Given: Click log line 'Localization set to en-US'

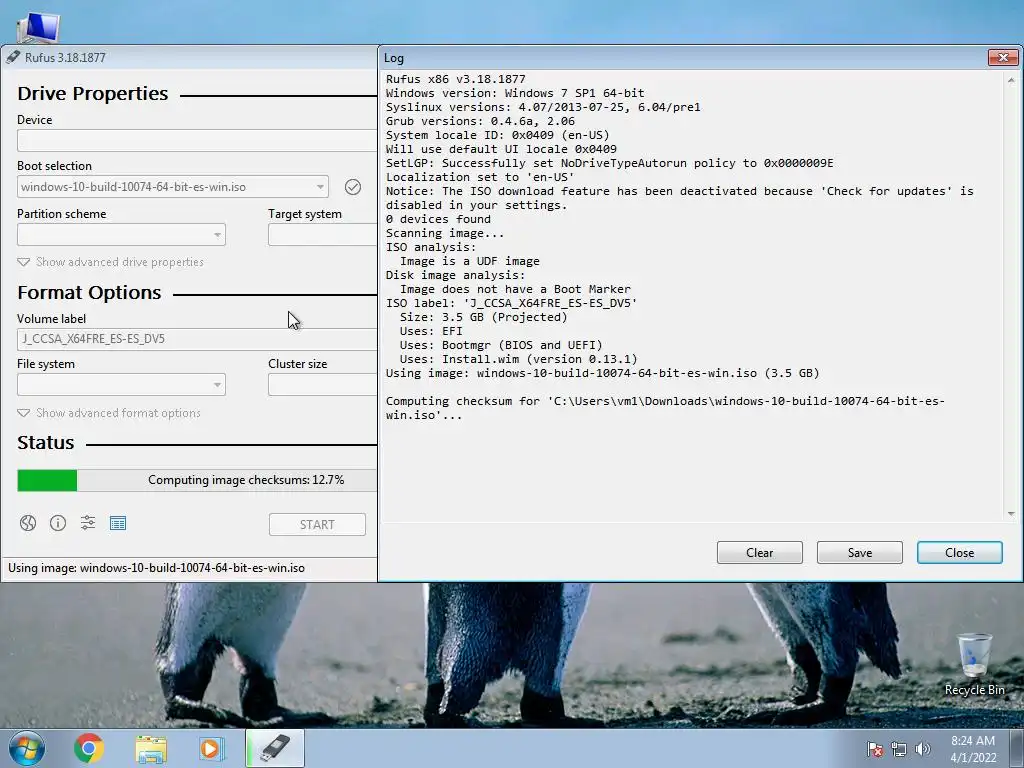Looking at the screenshot, I should [x=480, y=177].
